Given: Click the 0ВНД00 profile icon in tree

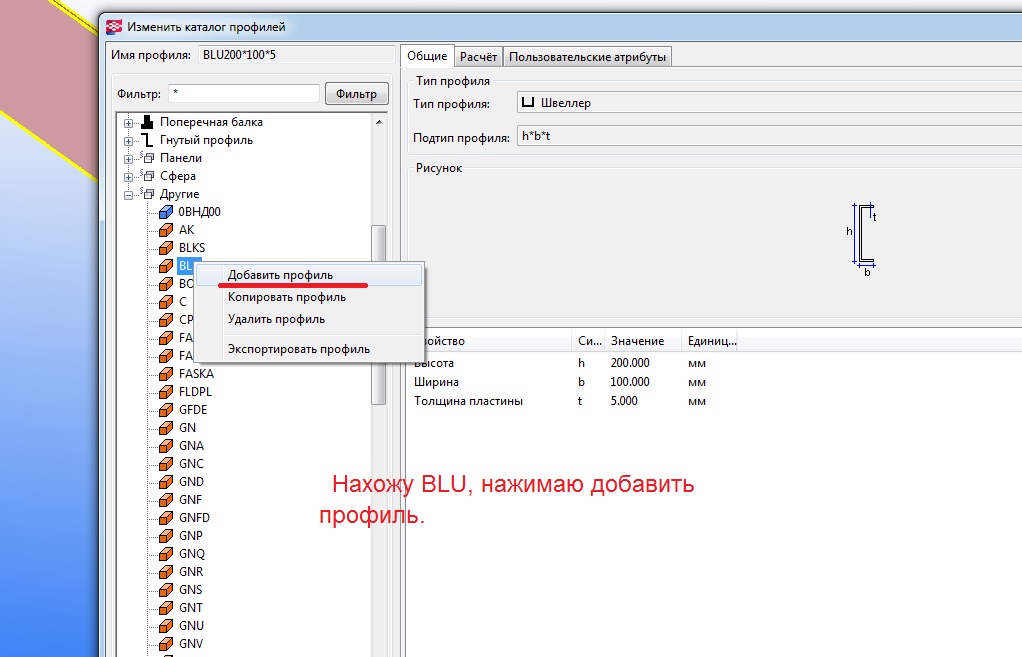Looking at the screenshot, I should [166, 212].
